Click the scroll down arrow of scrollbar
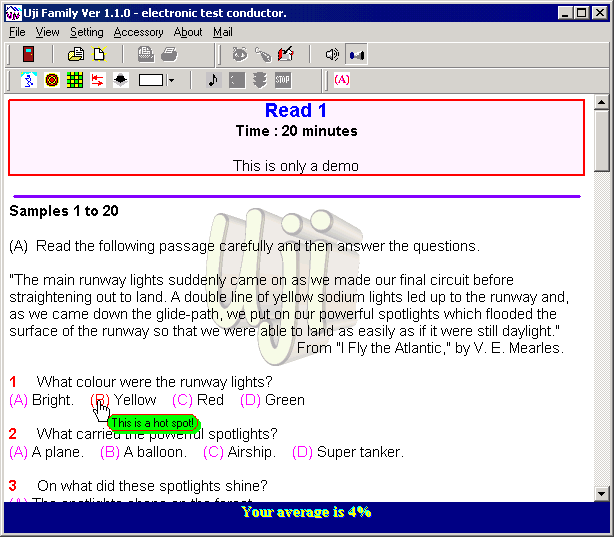 [x=601, y=493]
